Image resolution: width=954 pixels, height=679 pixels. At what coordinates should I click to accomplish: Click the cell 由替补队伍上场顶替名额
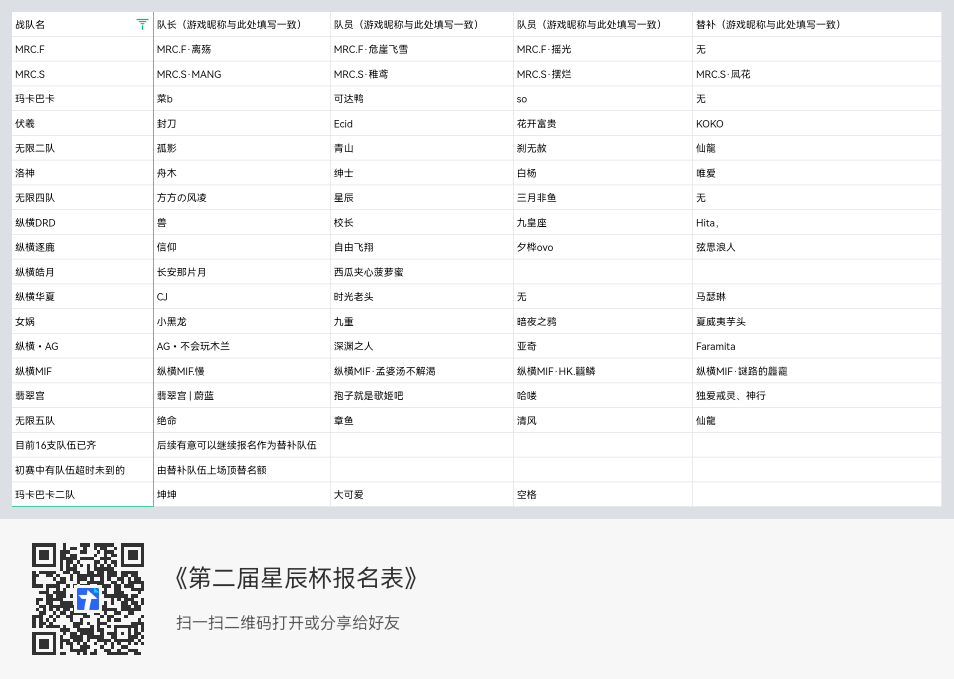pyautogui.click(x=242, y=470)
